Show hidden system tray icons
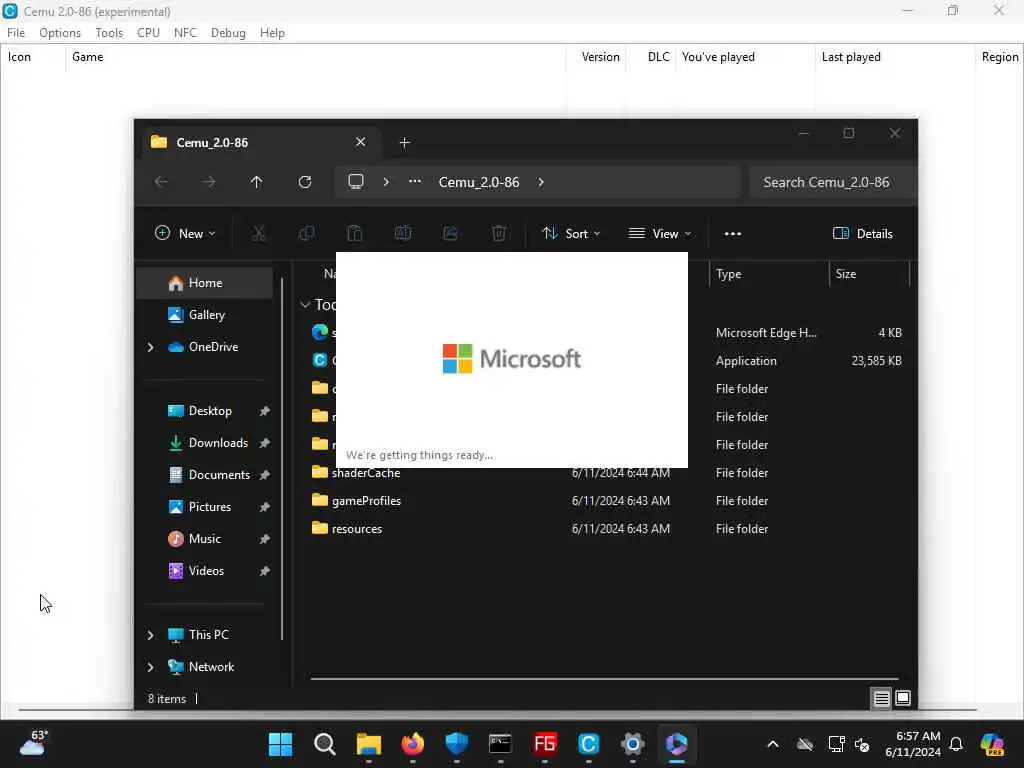Screen dimensions: 1024x768 [x=773, y=744]
